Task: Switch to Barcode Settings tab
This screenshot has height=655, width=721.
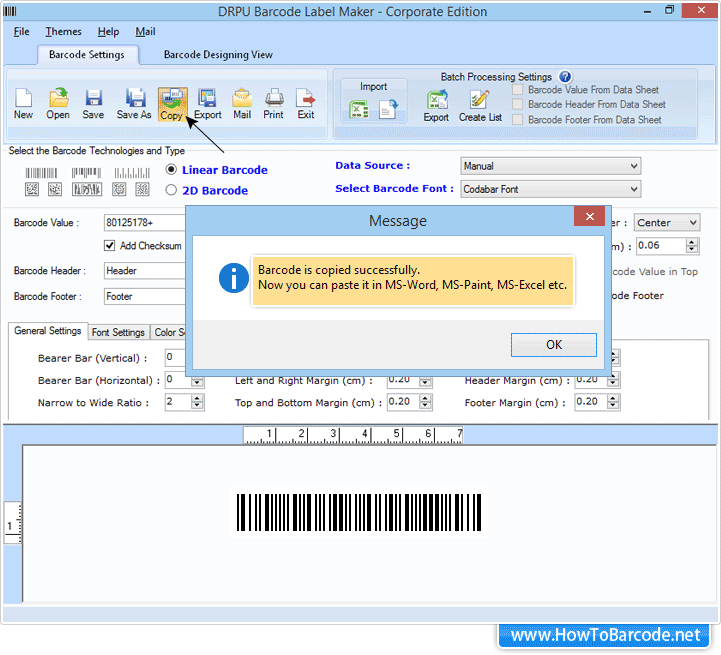Action: [87, 55]
